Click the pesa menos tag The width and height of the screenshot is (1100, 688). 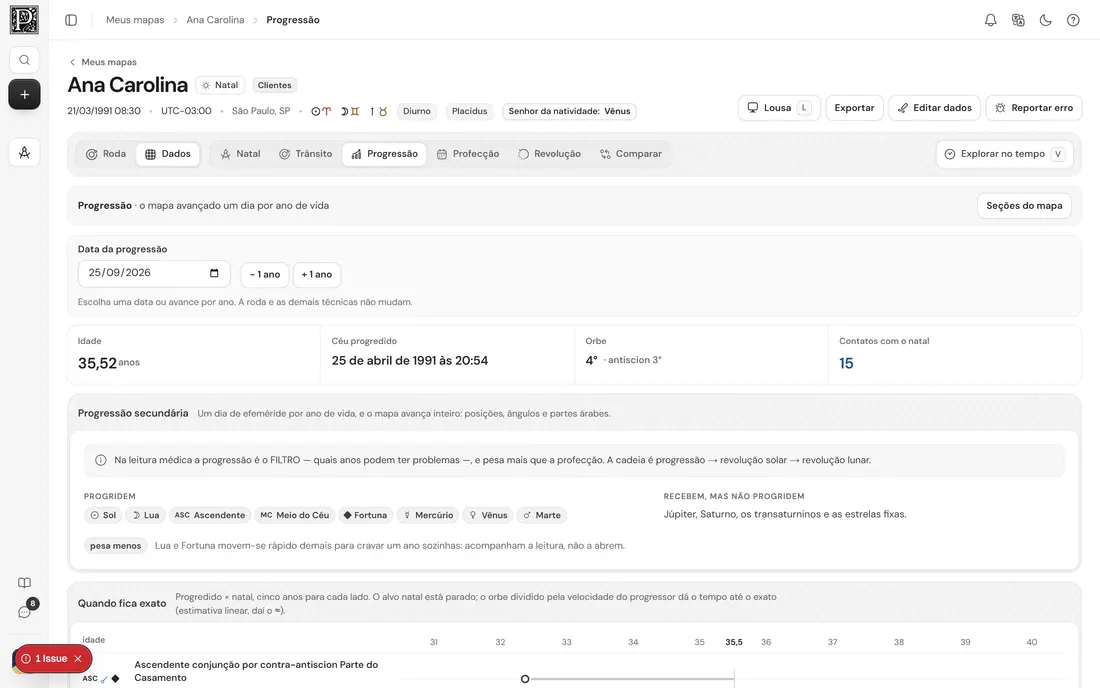pos(115,546)
